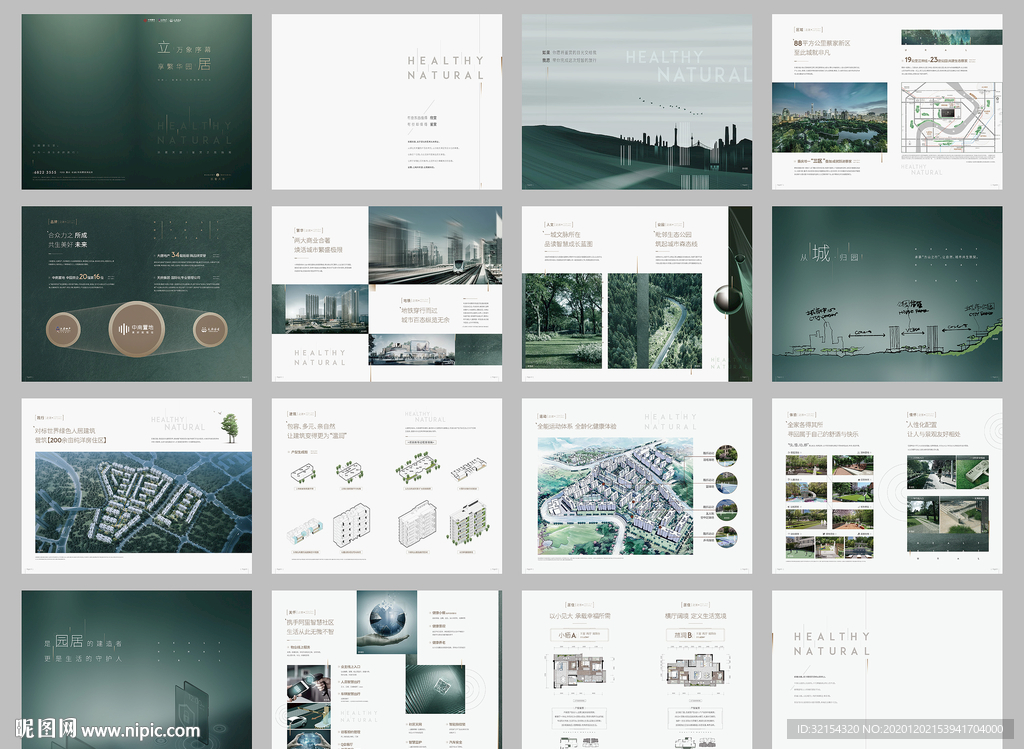The width and height of the screenshot is (1024, 749).
Task: Click the dark green glass sphere graphic
Action: 728,299
